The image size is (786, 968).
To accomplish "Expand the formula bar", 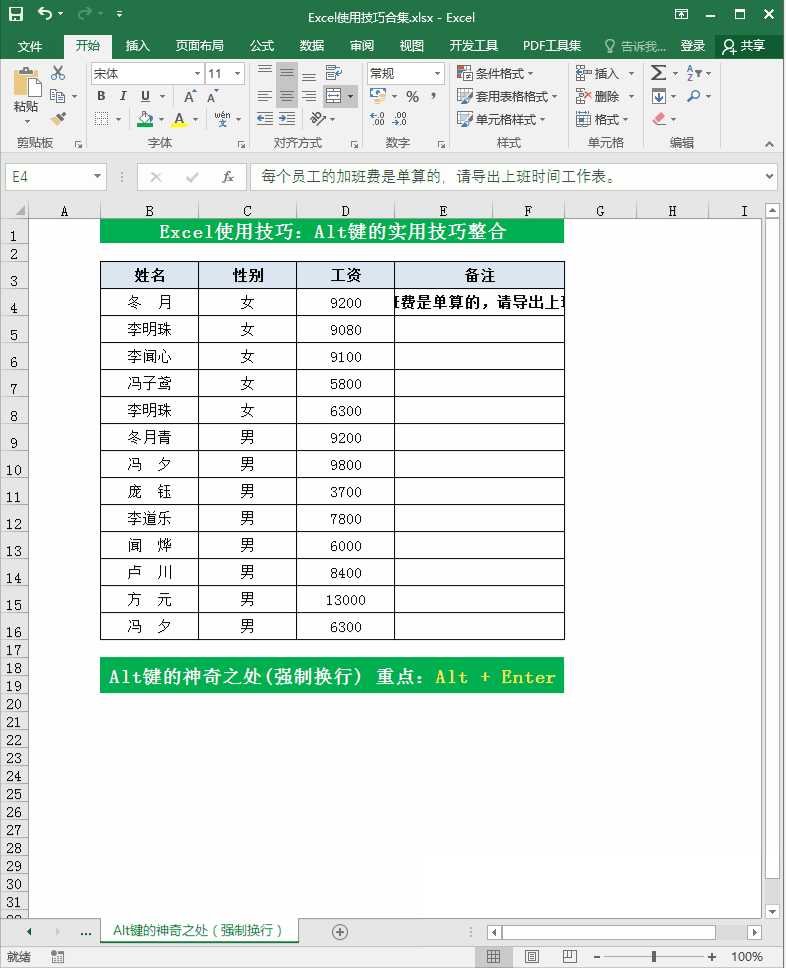I will point(769,177).
